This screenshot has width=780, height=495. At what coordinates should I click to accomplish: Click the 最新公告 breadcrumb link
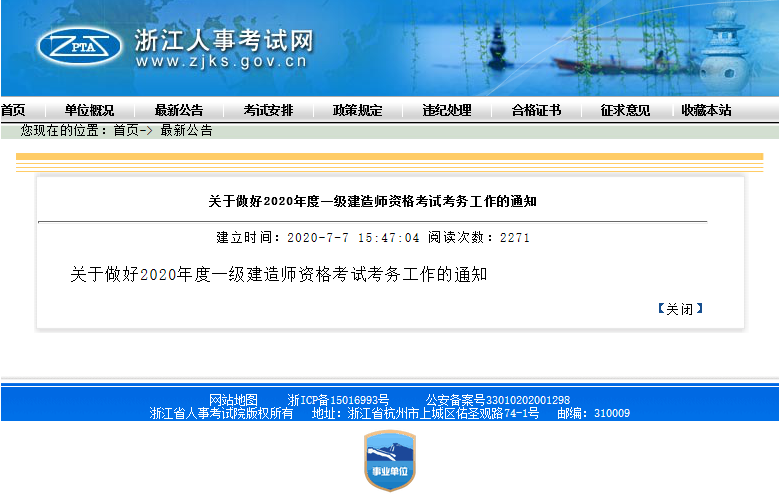tap(187, 130)
